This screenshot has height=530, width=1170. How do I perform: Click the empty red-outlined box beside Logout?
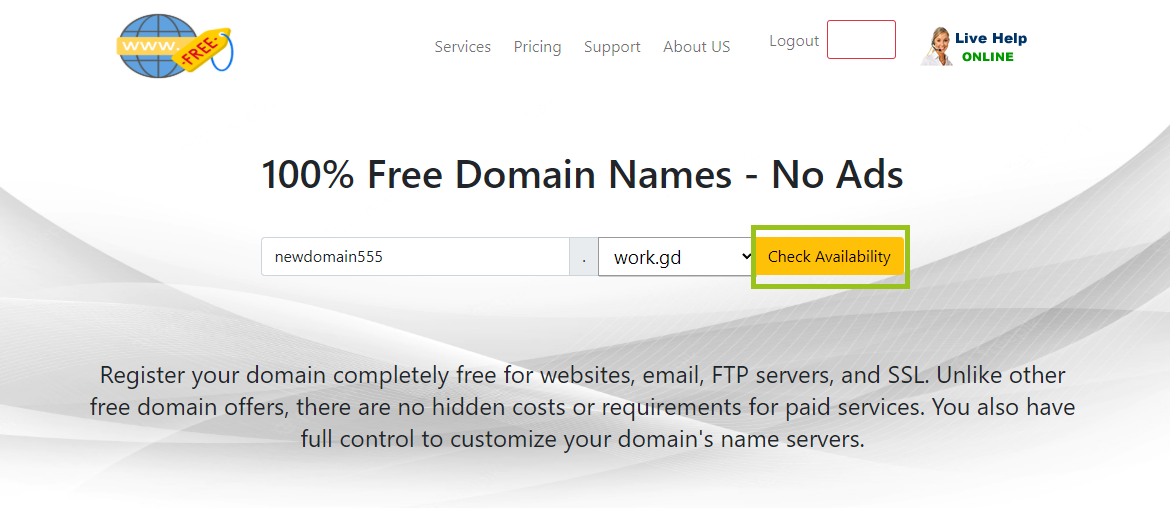(x=861, y=40)
